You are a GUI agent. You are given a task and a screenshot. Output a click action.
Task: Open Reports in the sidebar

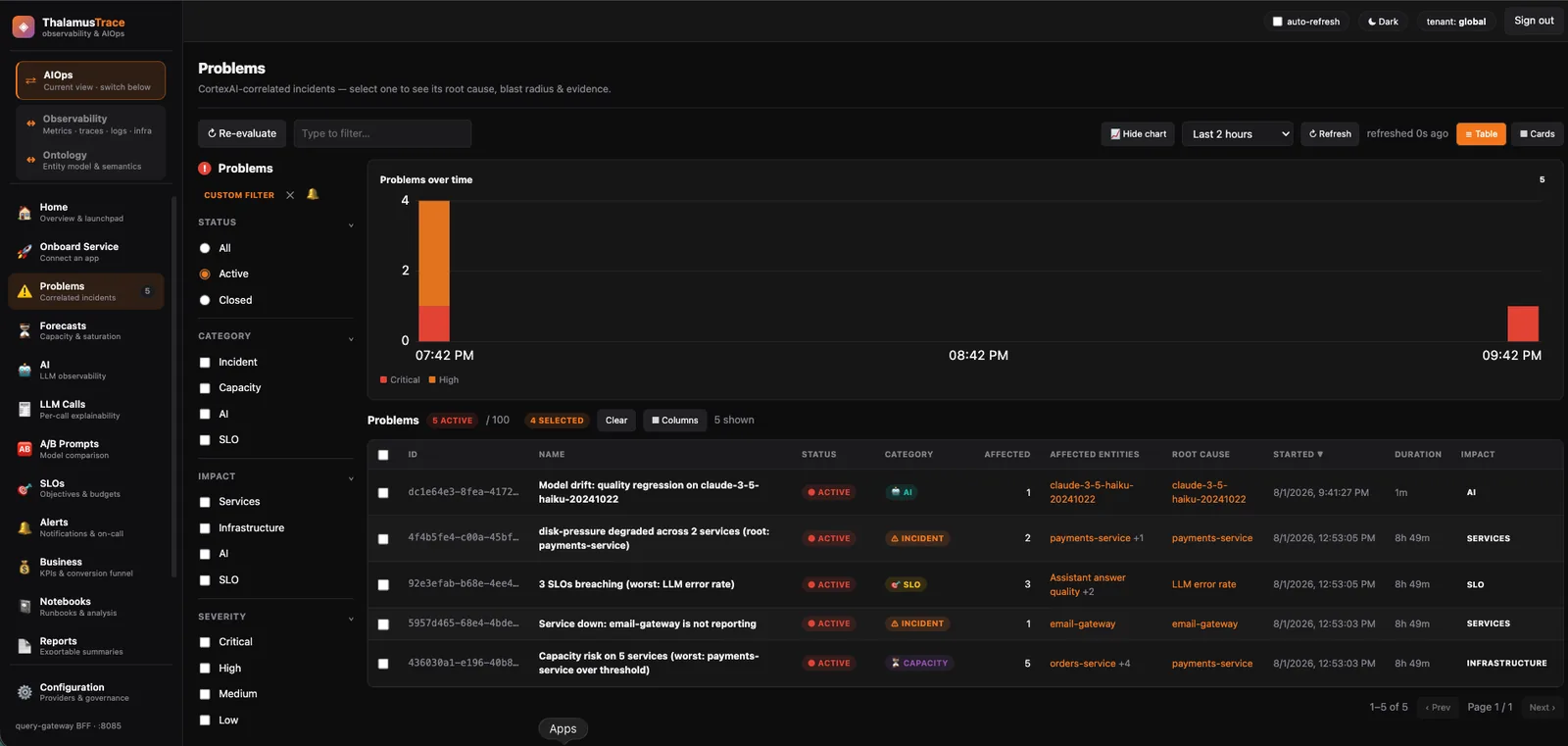[85, 646]
